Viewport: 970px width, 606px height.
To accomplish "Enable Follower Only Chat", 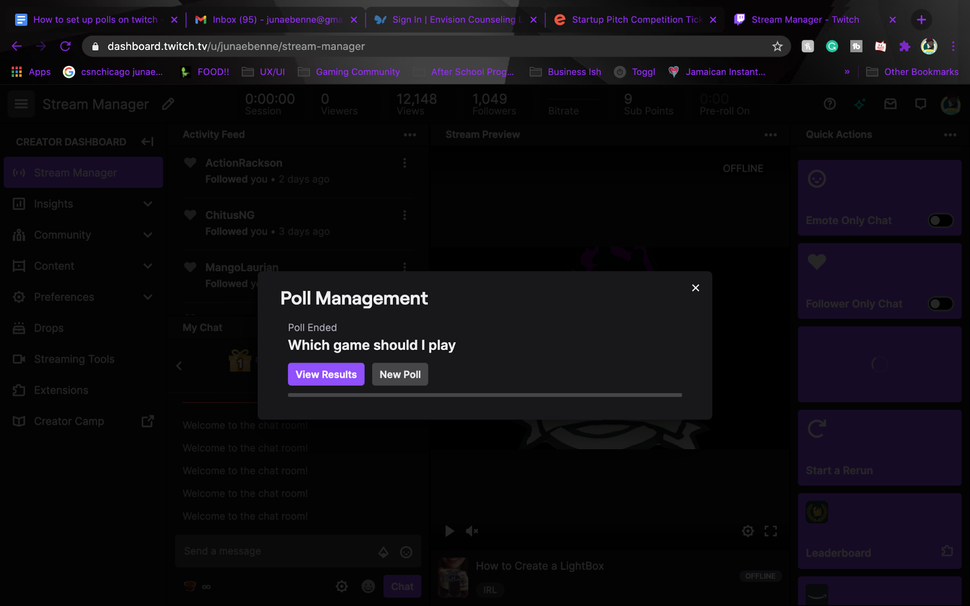I will [x=940, y=303].
